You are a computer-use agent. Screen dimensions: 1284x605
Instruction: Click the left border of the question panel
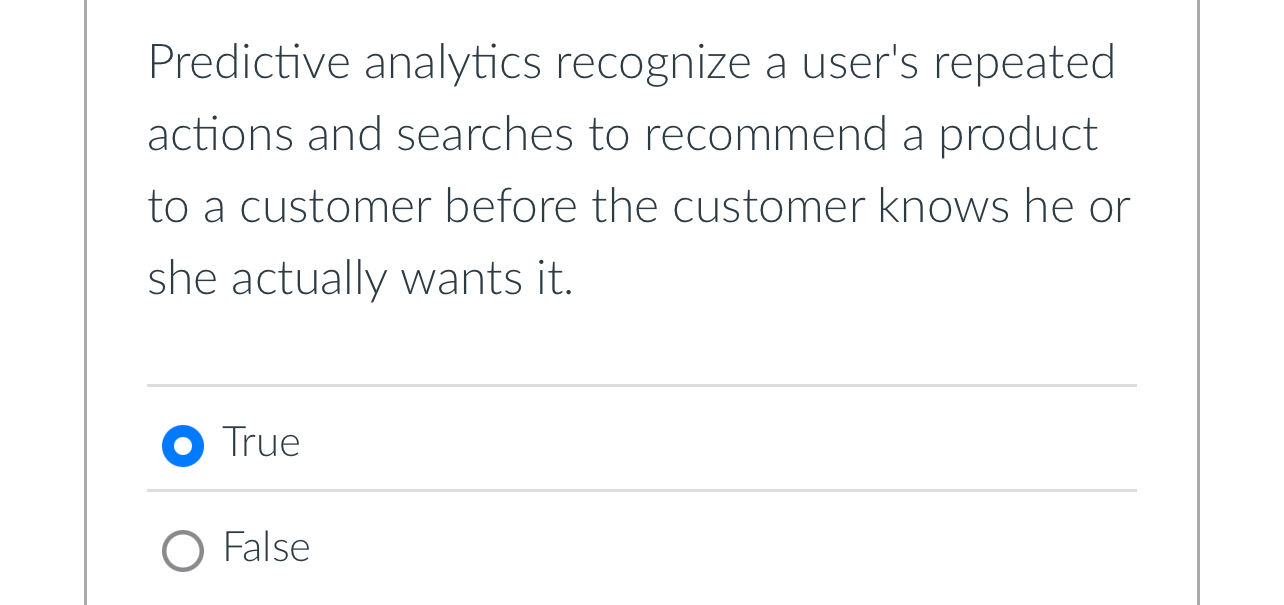click(85, 300)
